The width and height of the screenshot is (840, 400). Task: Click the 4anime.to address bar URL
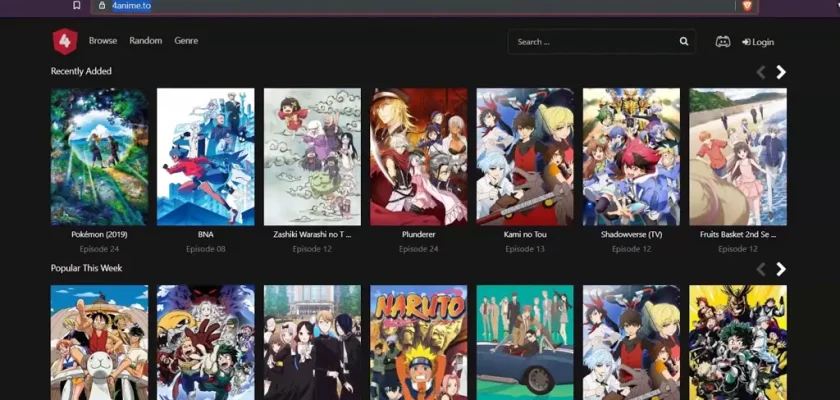pos(131,5)
